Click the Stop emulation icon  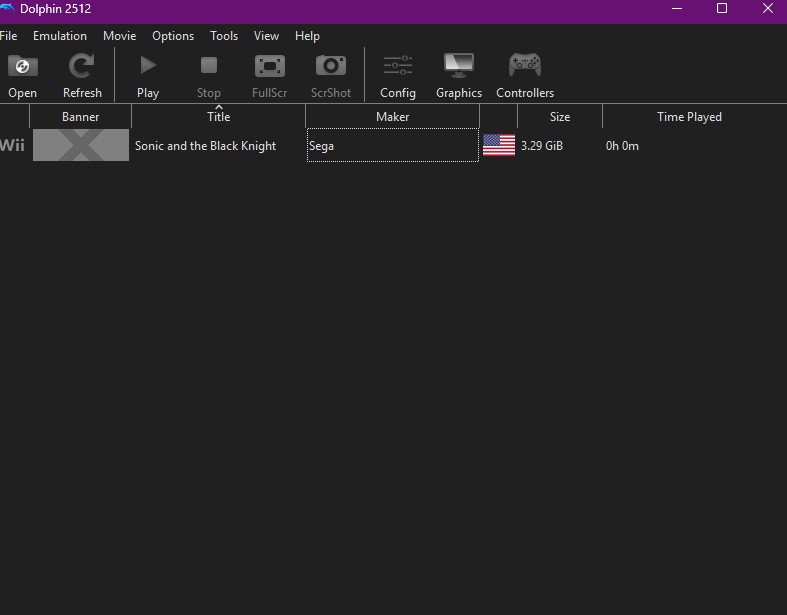pyautogui.click(x=208, y=67)
